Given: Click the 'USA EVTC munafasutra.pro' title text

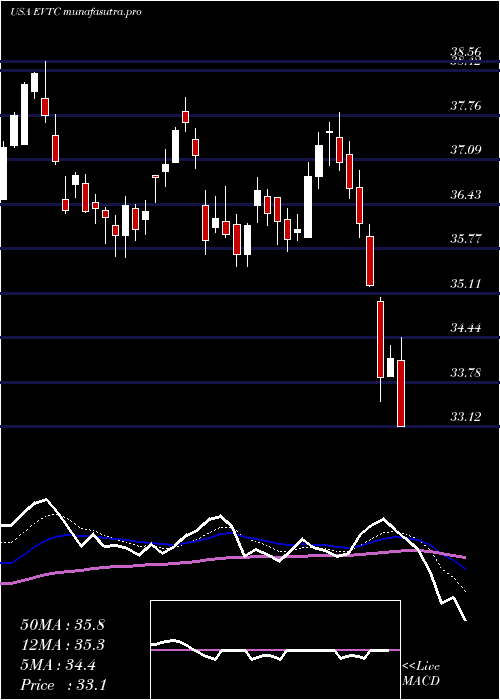Looking at the screenshot, I should (75, 12).
